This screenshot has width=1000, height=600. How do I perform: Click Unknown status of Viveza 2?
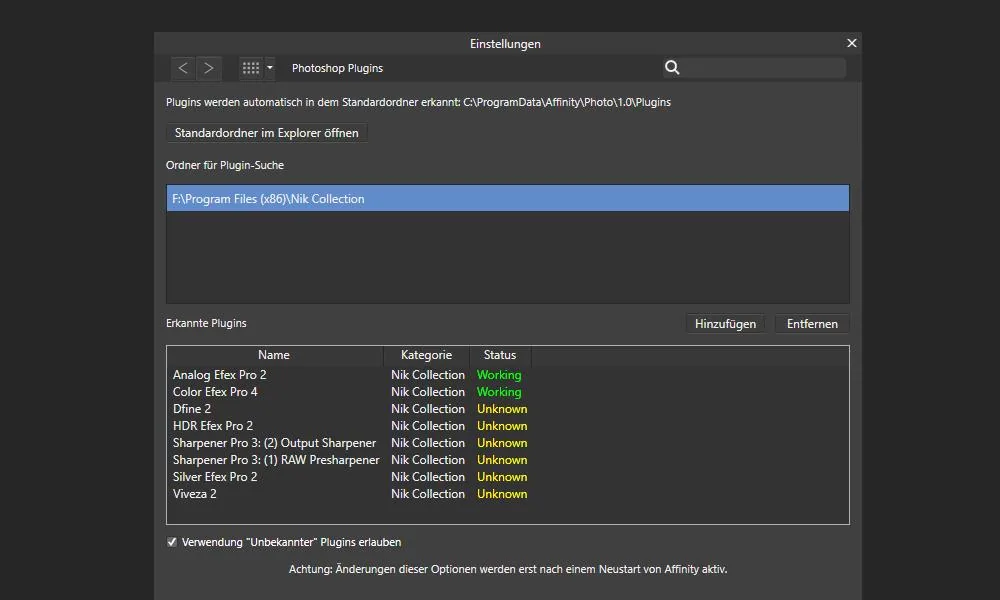pyautogui.click(x=502, y=494)
